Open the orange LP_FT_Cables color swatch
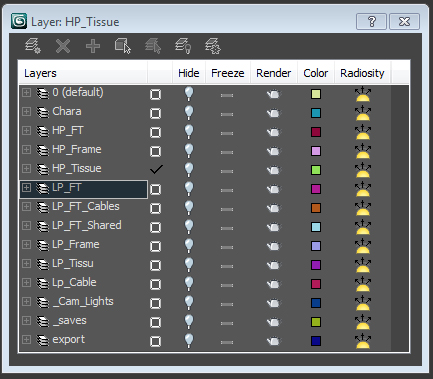This screenshot has width=433, height=379. point(316,208)
